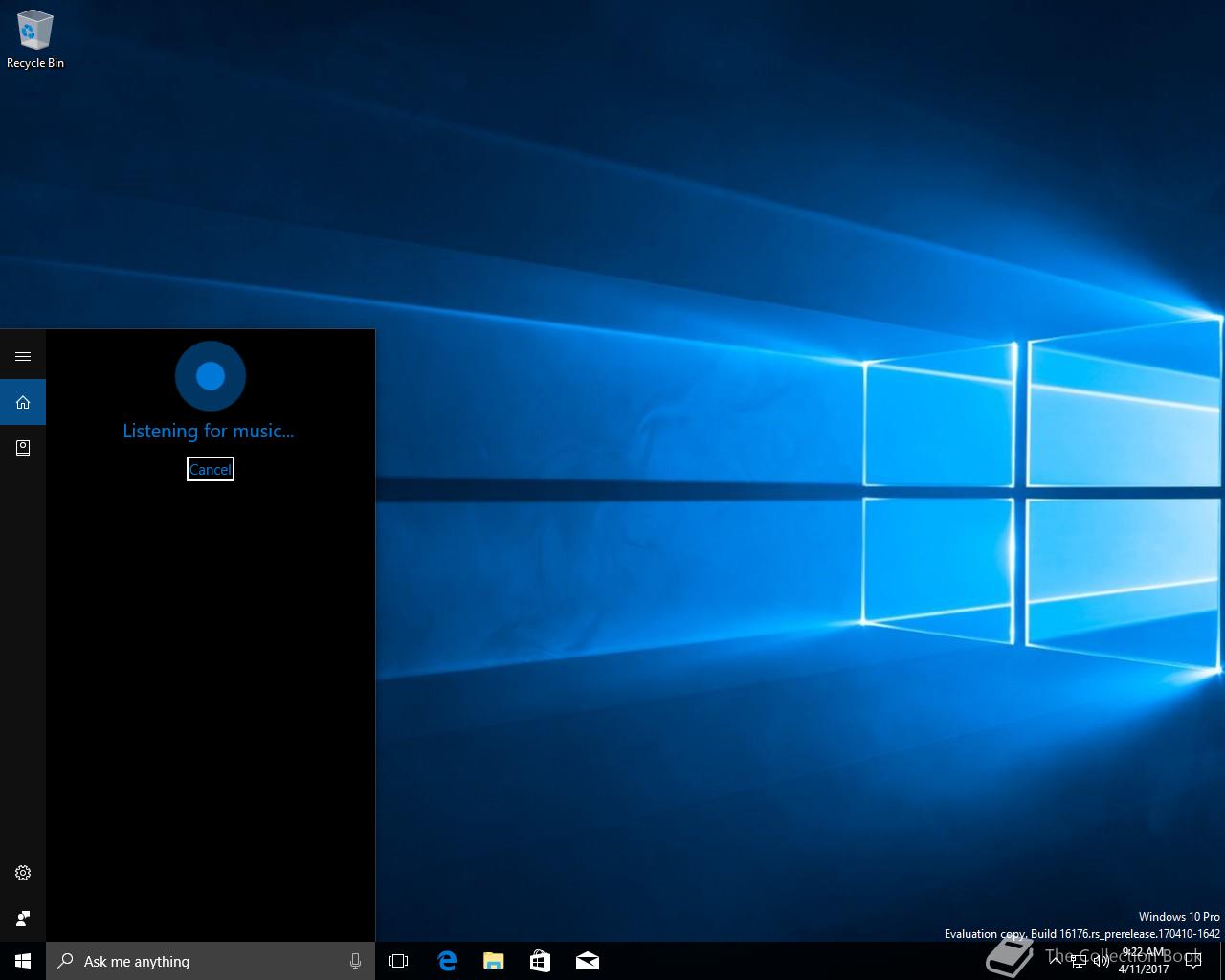The image size is (1225, 980).
Task: Click the Ask me anything search box
Action: coord(211,961)
